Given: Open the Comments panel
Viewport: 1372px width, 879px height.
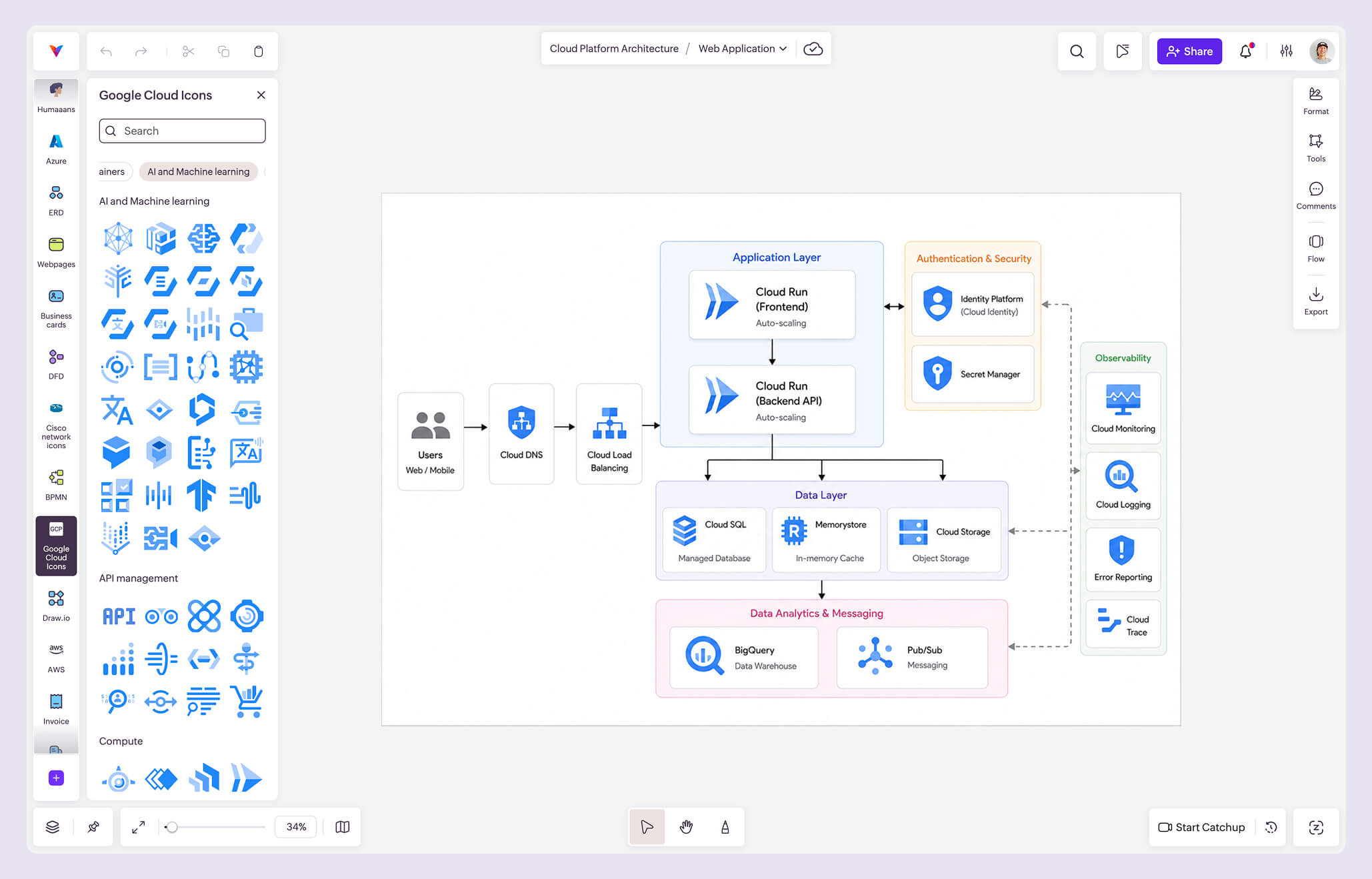Looking at the screenshot, I should tap(1316, 195).
